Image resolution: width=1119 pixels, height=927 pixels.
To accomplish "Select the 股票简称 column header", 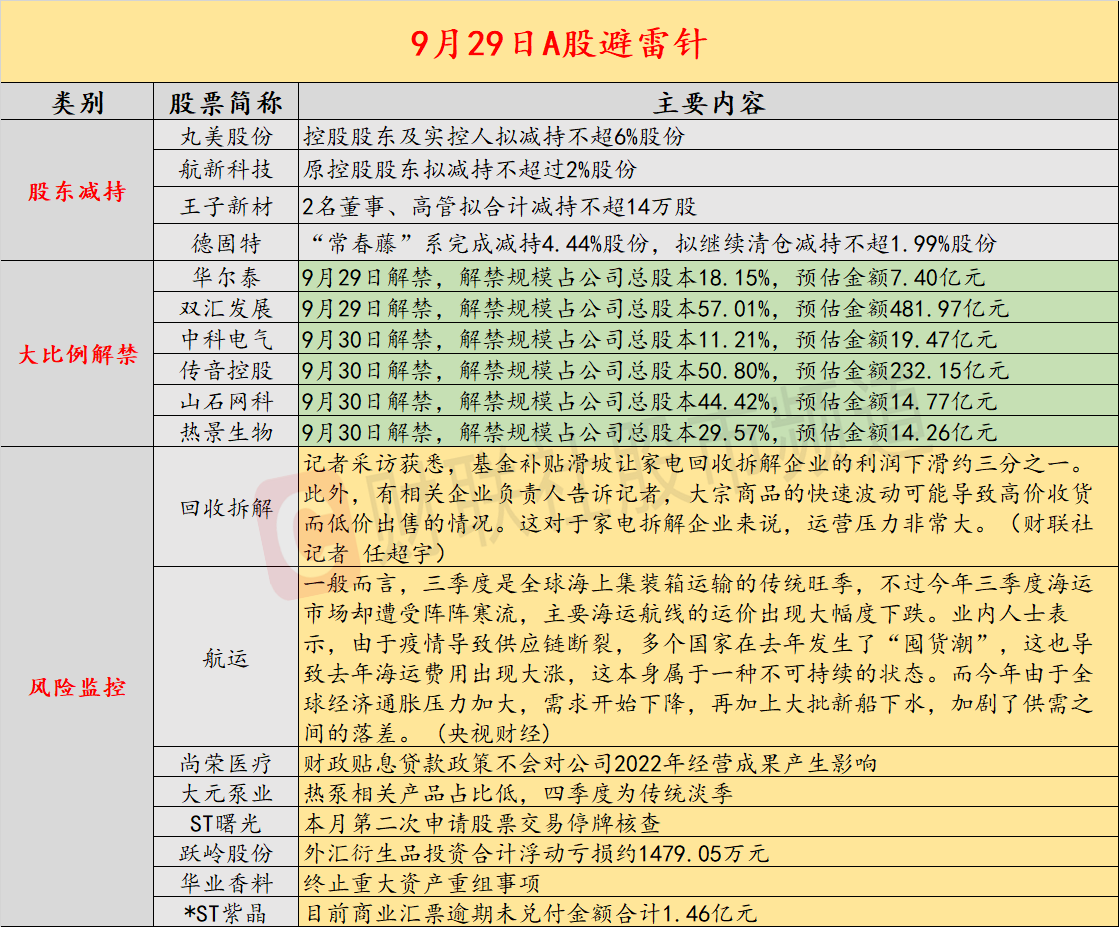I will coord(225,100).
